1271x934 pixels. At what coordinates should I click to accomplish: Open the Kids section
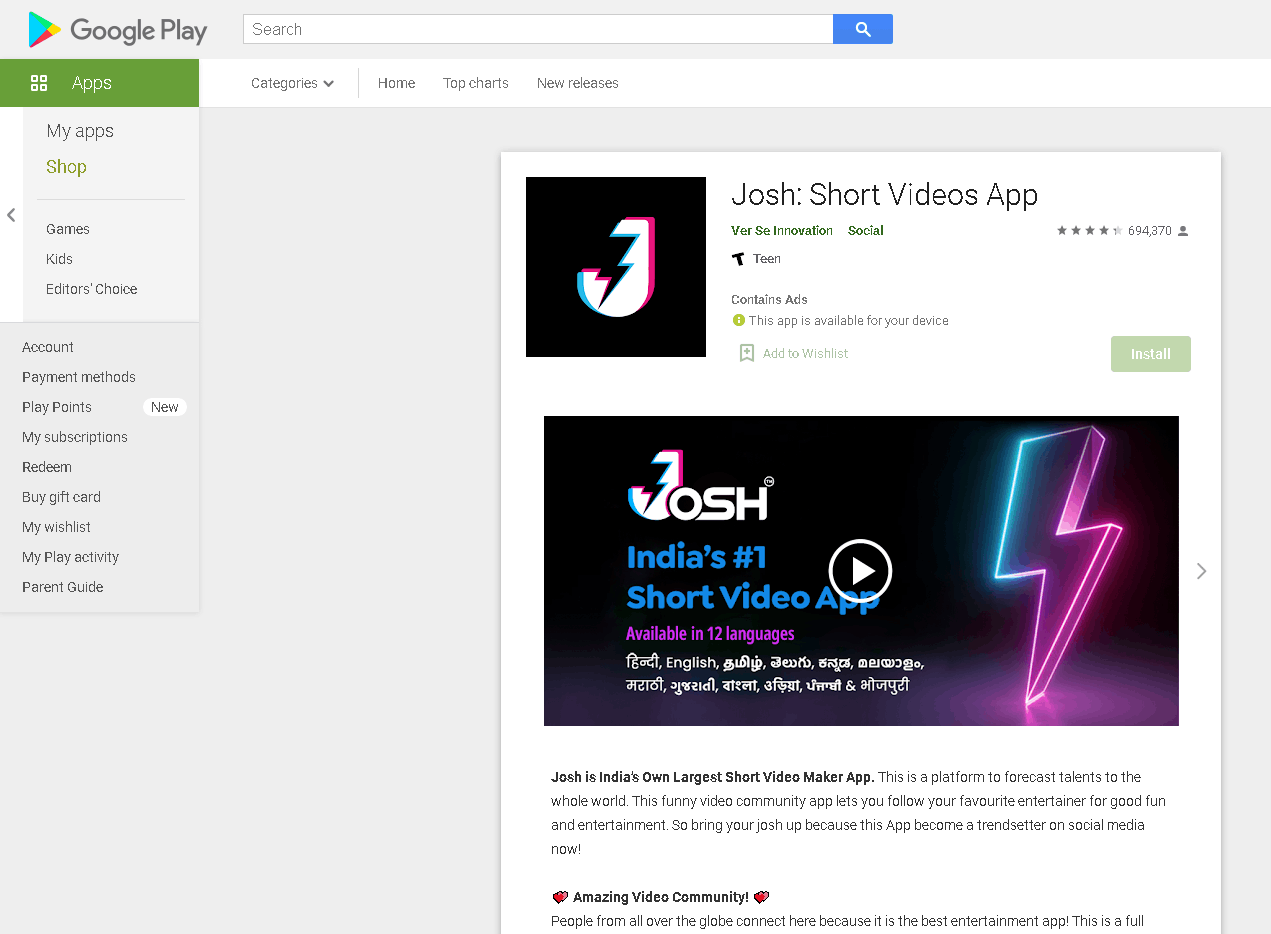(59, 259)
